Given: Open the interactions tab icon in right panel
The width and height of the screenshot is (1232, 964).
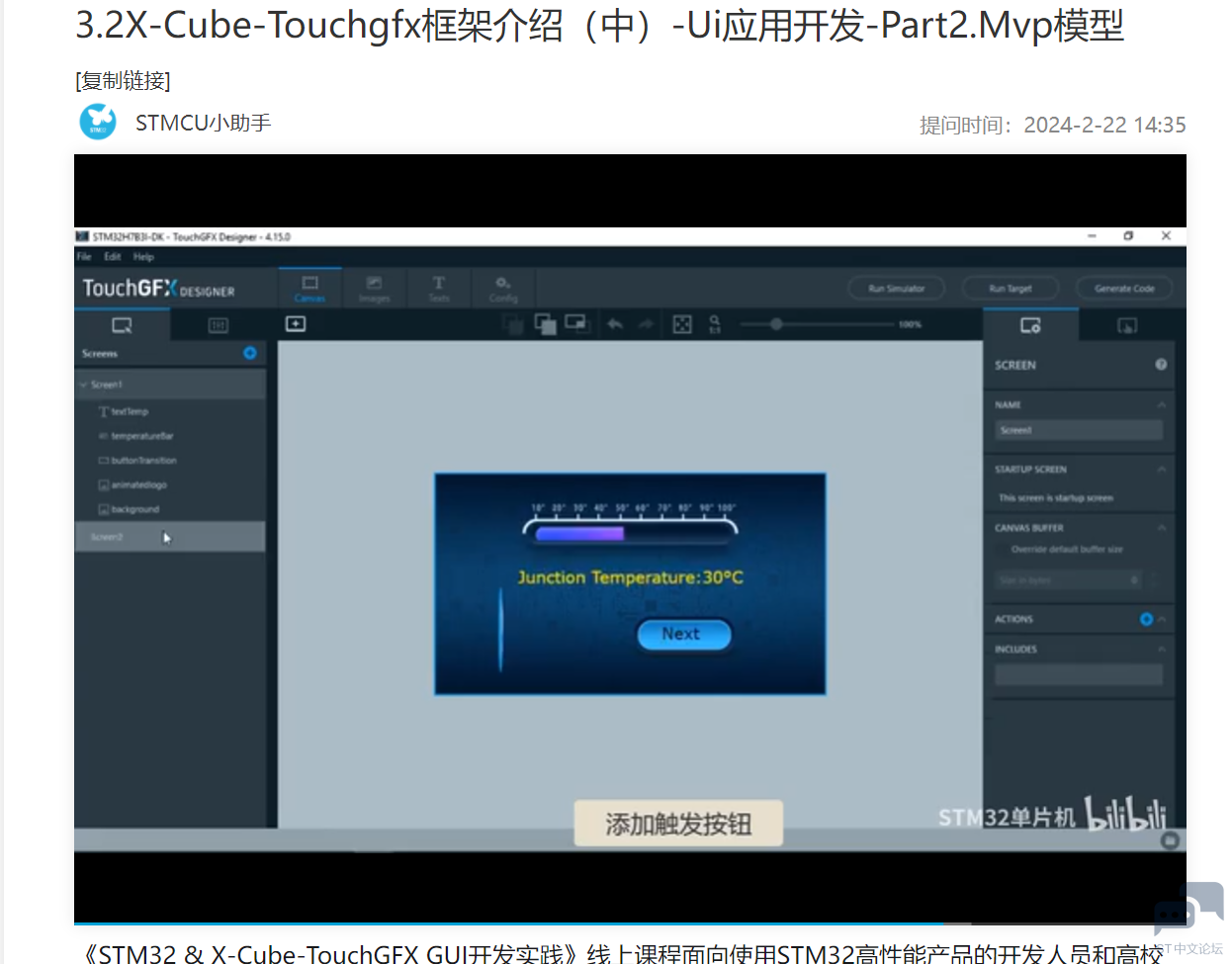Looking at the screenshot, I should (1127, 325).
